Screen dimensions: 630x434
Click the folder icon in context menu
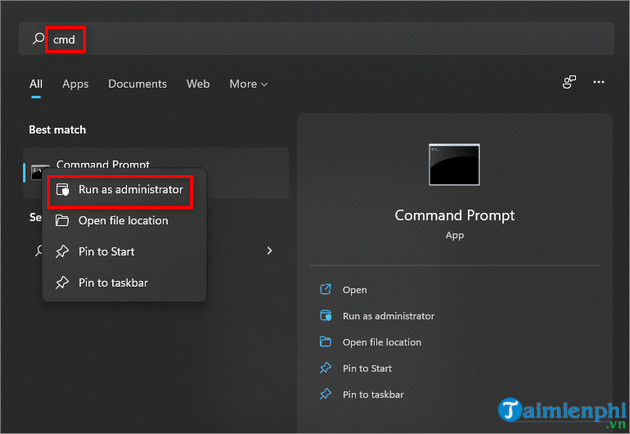point(62,220)
